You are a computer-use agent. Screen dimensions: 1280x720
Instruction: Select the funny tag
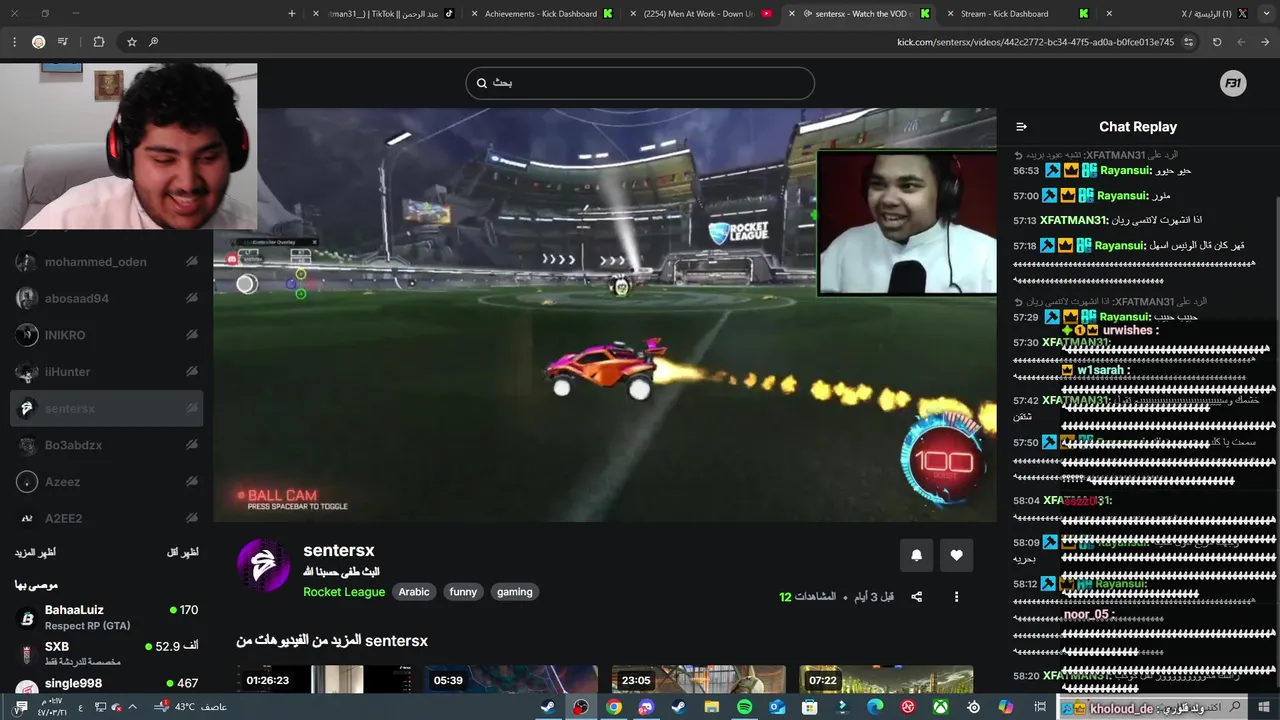[463, 592]
